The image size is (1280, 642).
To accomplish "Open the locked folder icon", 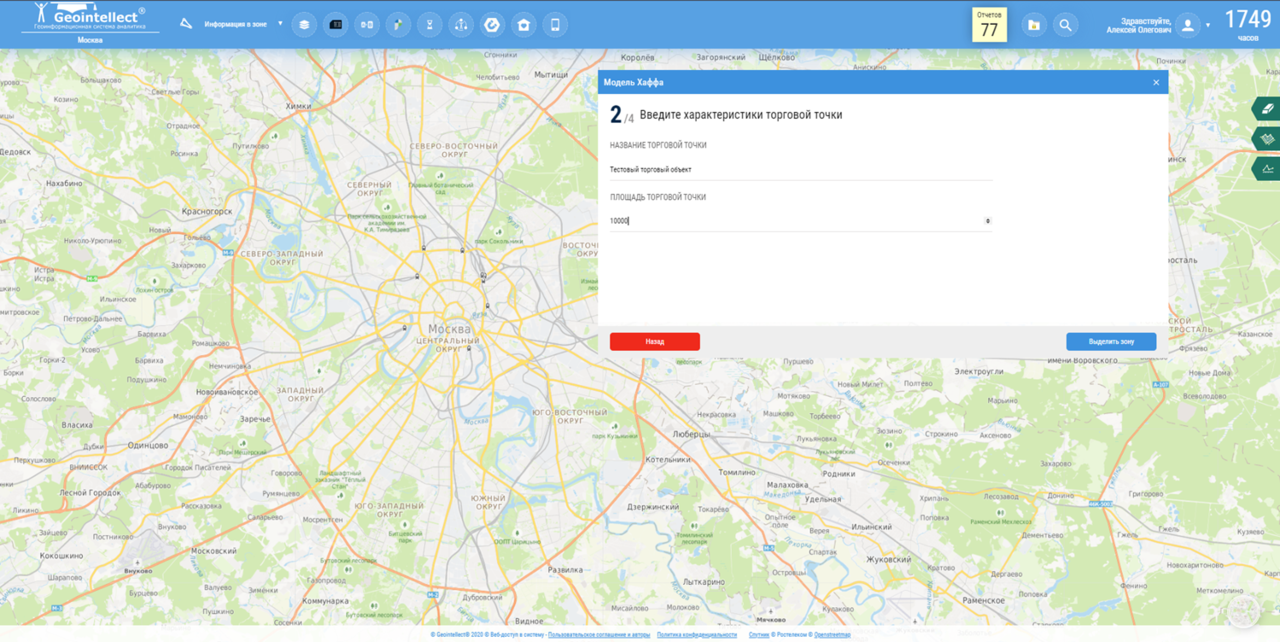I will [1034, 25].
